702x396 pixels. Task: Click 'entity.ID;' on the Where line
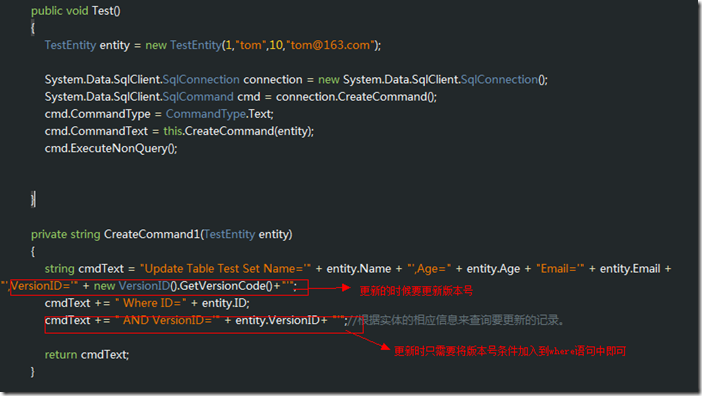[x=226, y=303]
